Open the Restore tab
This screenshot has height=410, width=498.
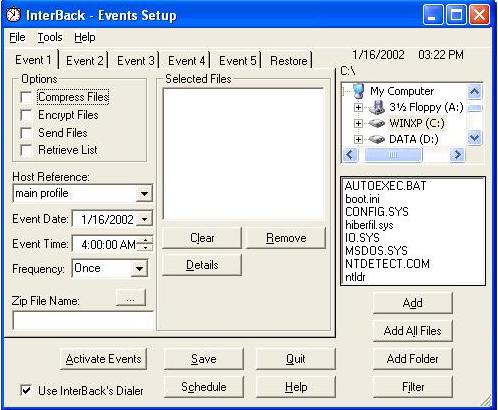289,61
